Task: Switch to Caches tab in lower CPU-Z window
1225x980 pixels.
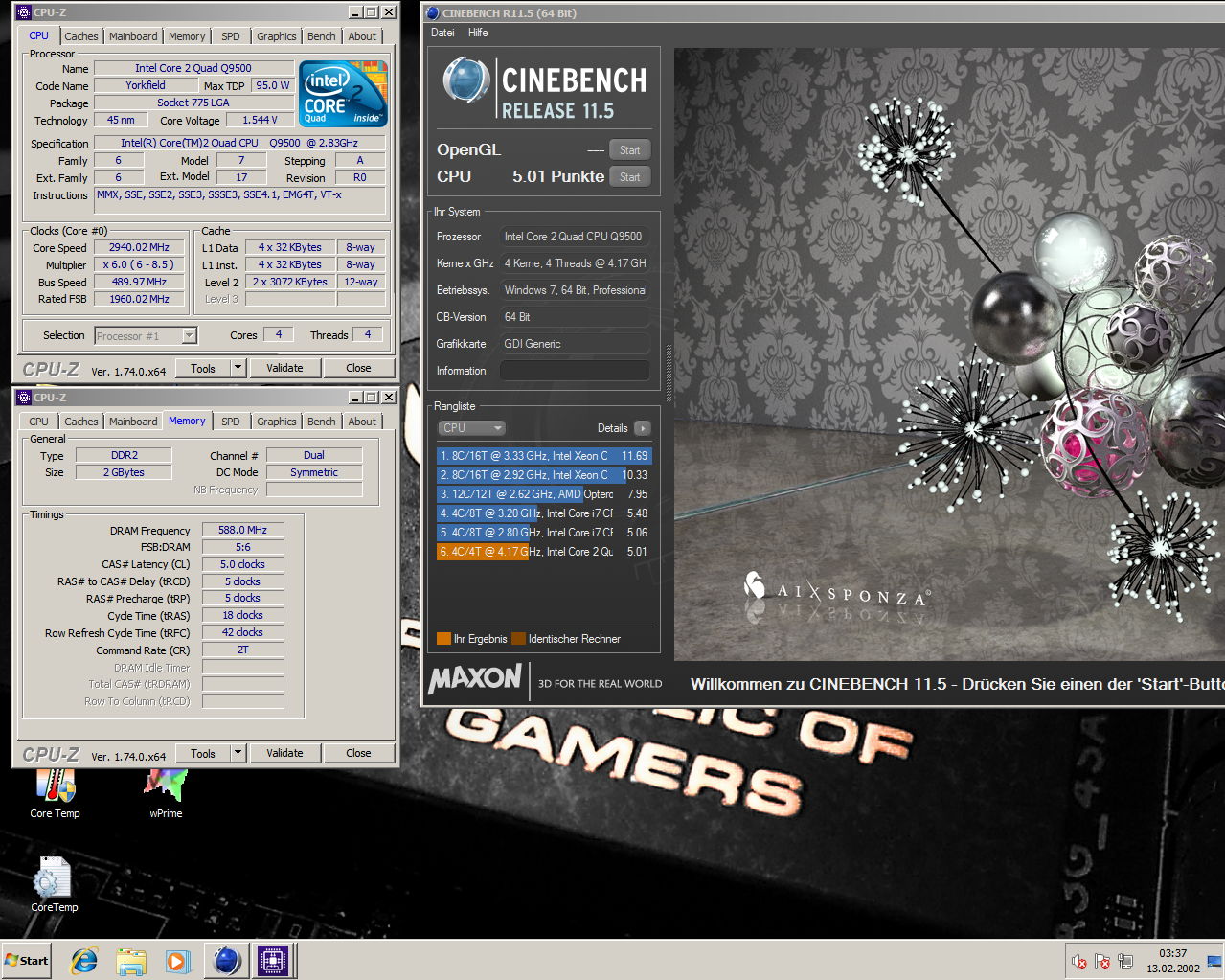Action: [81, 422]
